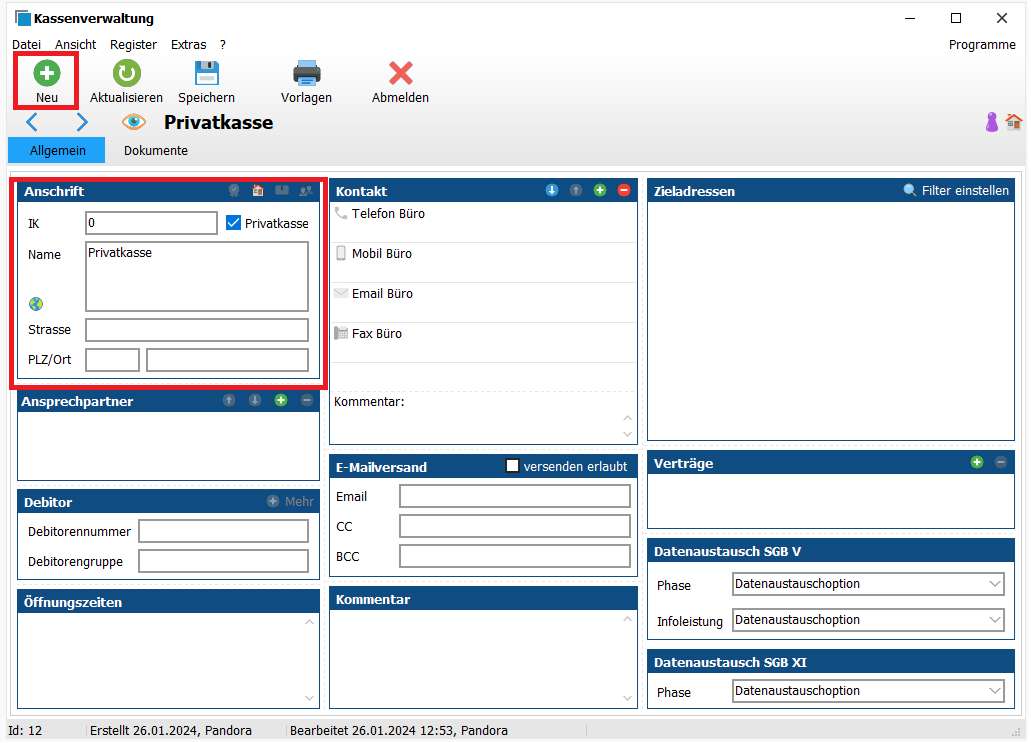Click the telephone icon at Telefon Büro

click(341, 213)
